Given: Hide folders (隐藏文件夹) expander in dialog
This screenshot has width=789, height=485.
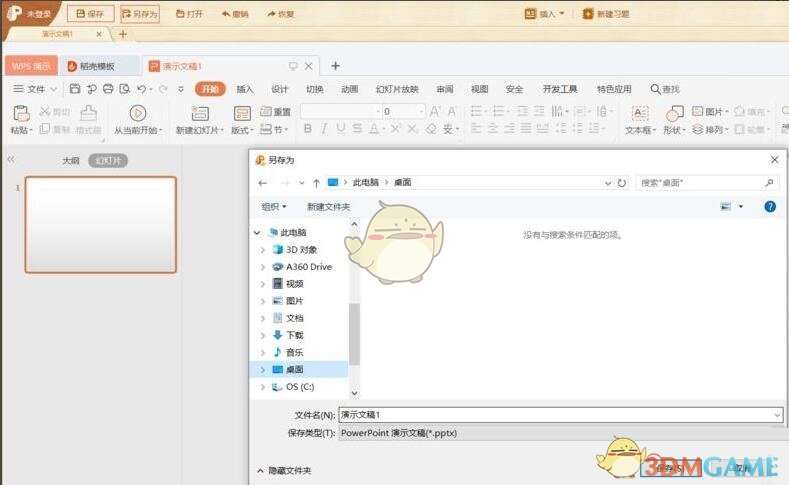Looking at the screenshot, I should tap(284, 470).
